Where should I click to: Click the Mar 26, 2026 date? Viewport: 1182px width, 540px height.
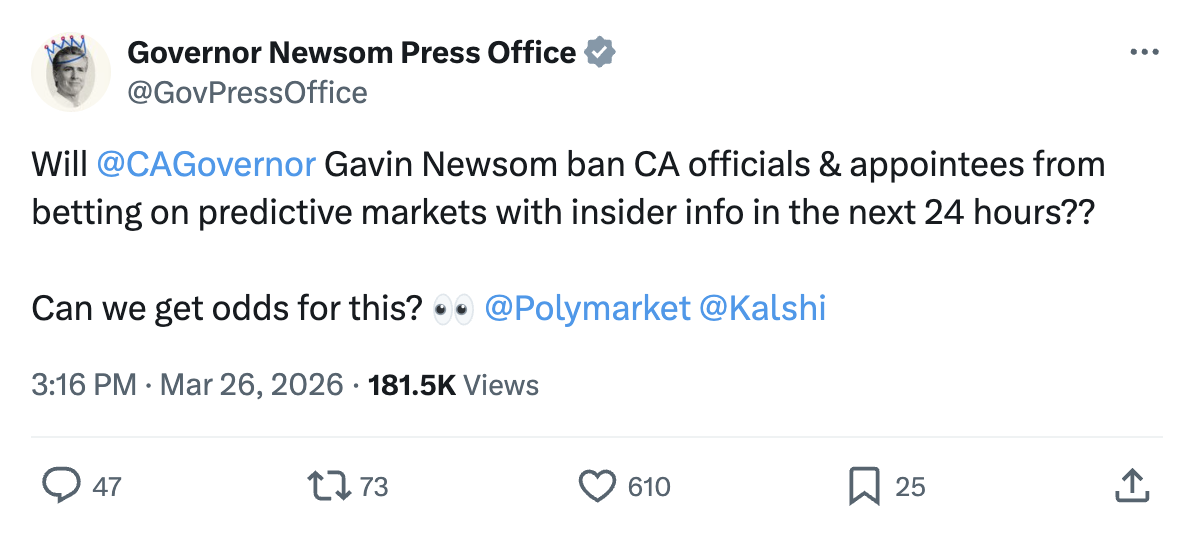click(250, 385)
